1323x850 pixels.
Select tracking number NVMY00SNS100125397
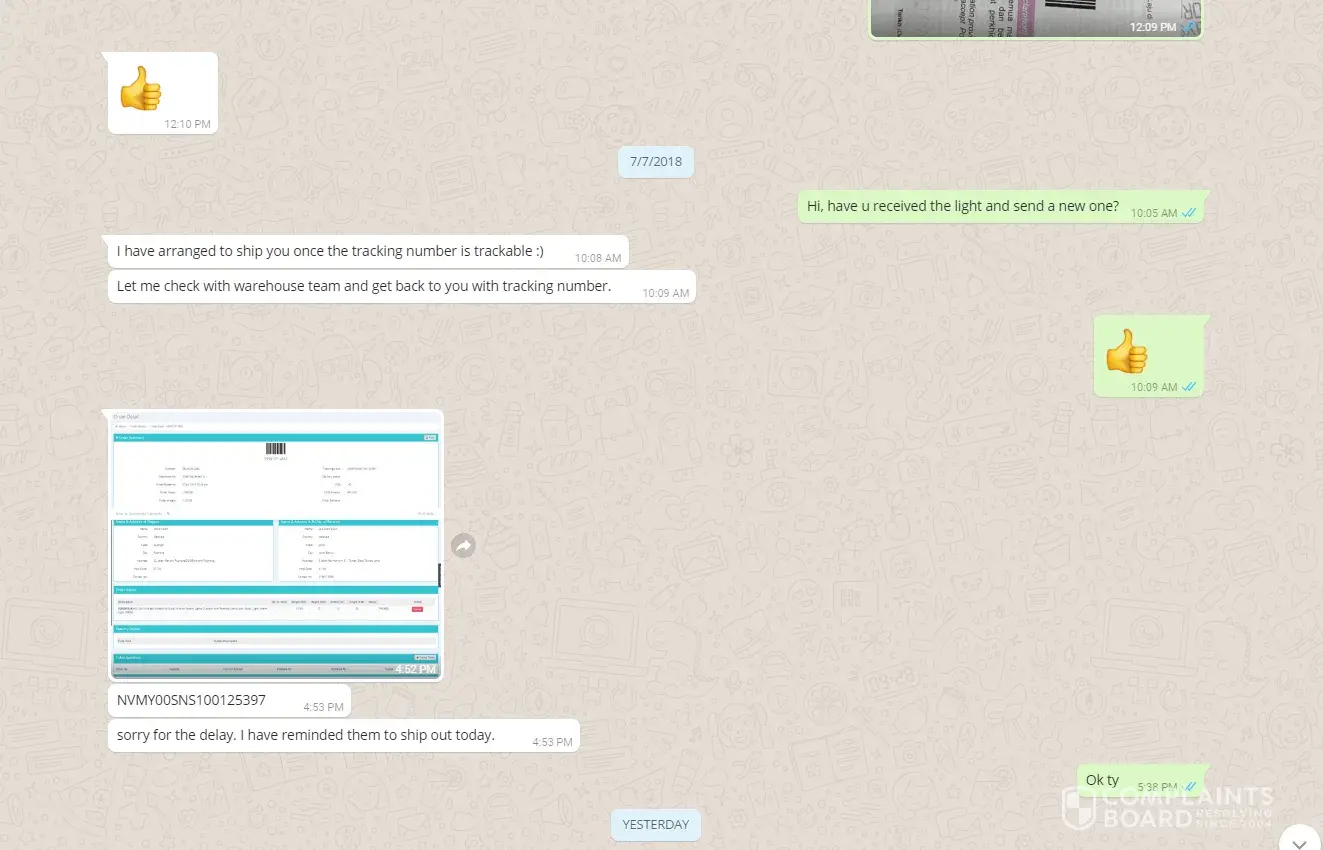[191, 700]
